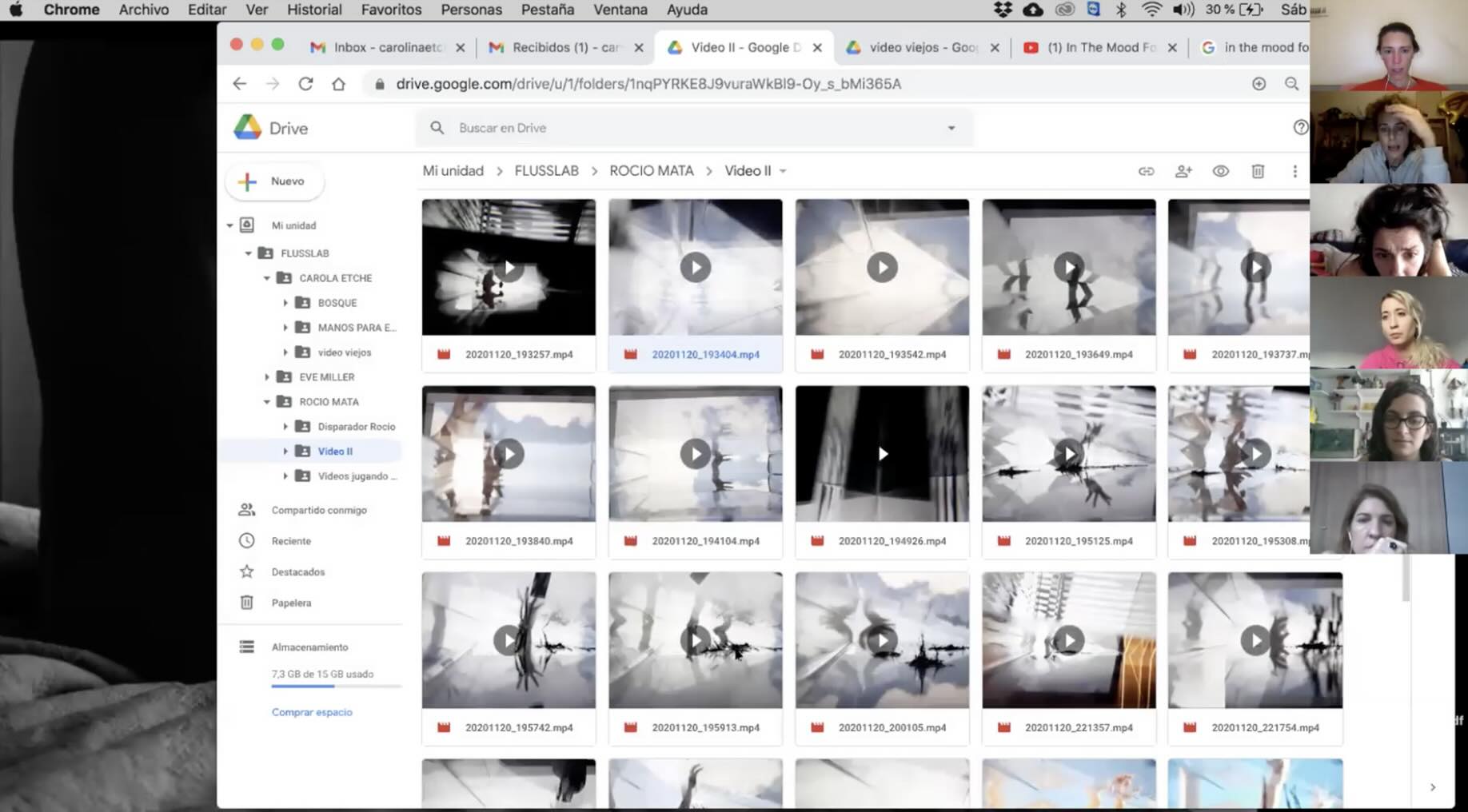Expand the EVE MILLER folder arrow
The height and width of the screenshot is (812, 1468).
pos(267,377)
